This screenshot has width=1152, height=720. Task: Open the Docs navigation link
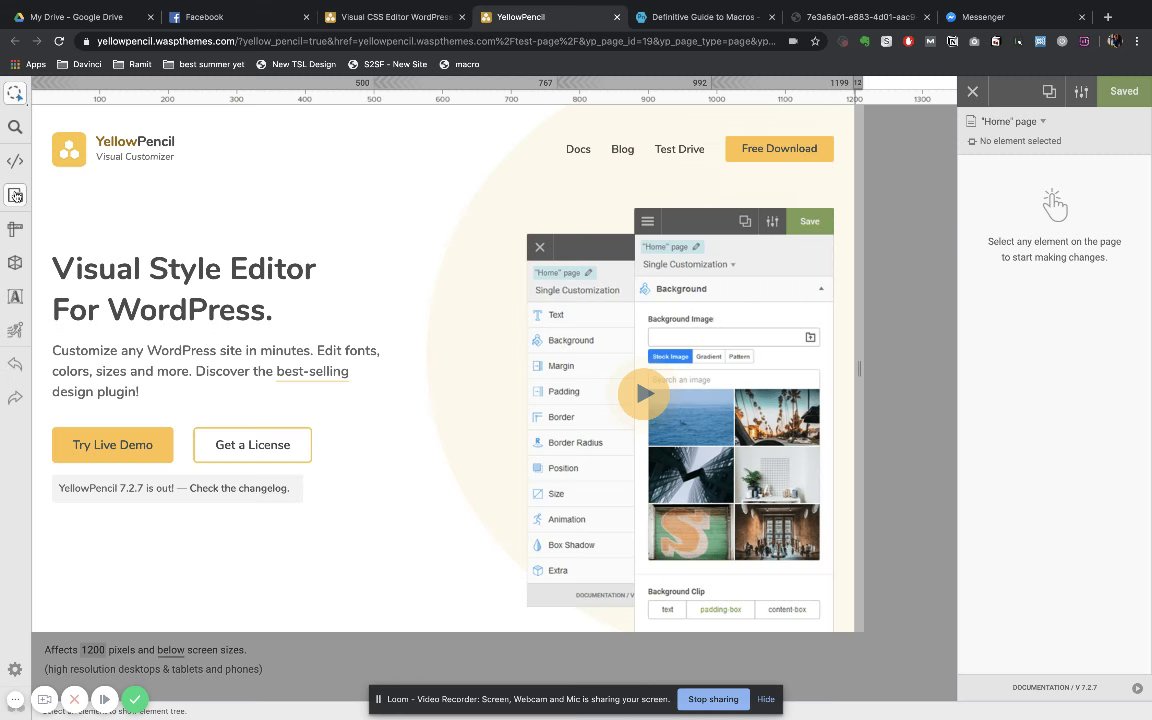pyautogui.click(x=578, y=149)
